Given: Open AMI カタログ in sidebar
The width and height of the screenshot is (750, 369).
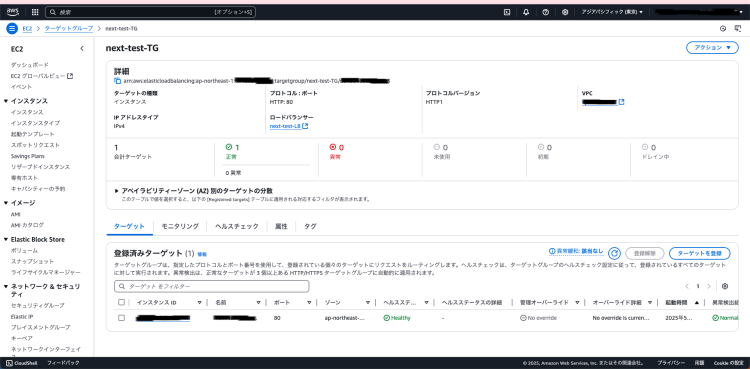Looking at the screenshot, I should click(27, 225).
